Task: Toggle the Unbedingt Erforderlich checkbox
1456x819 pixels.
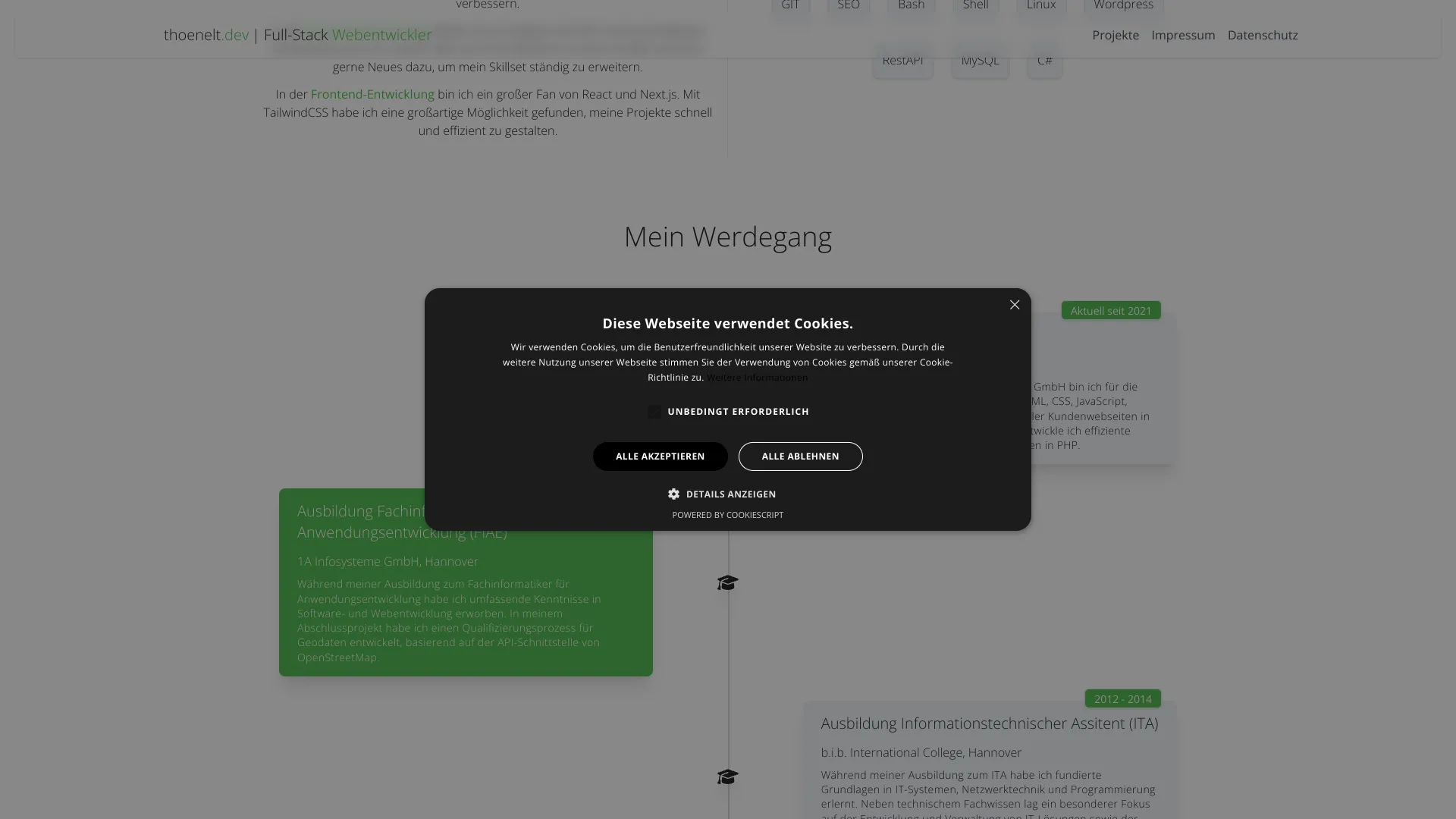Action: [x=654, y=412]
